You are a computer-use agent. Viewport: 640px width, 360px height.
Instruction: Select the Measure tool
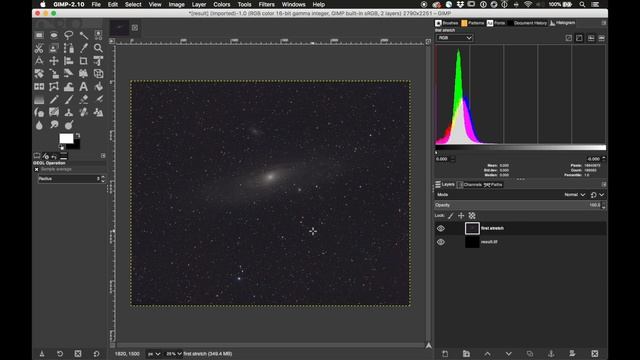[x=39, y=61]
